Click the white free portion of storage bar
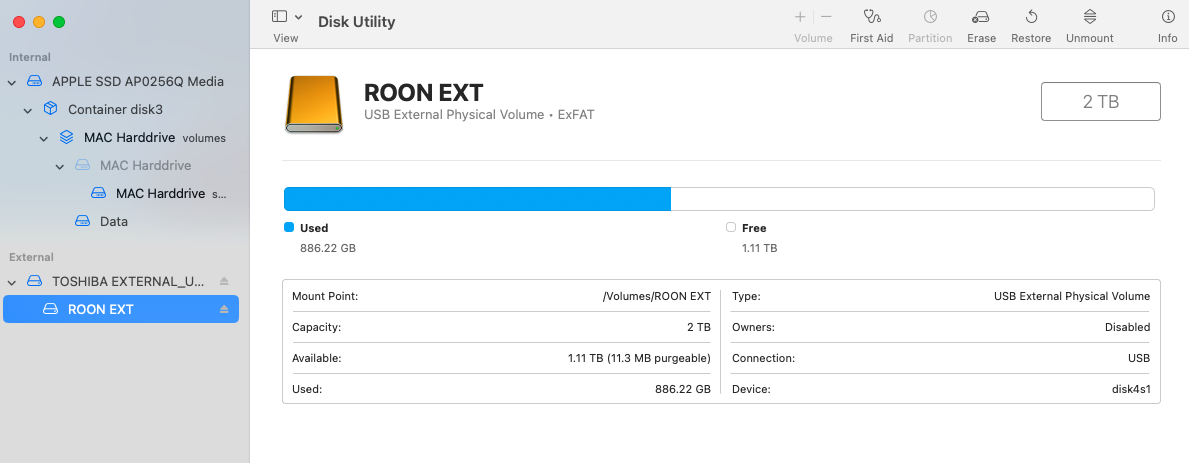Image resolution: width=1189 pixels, height=463 pixels. point(912,199)
